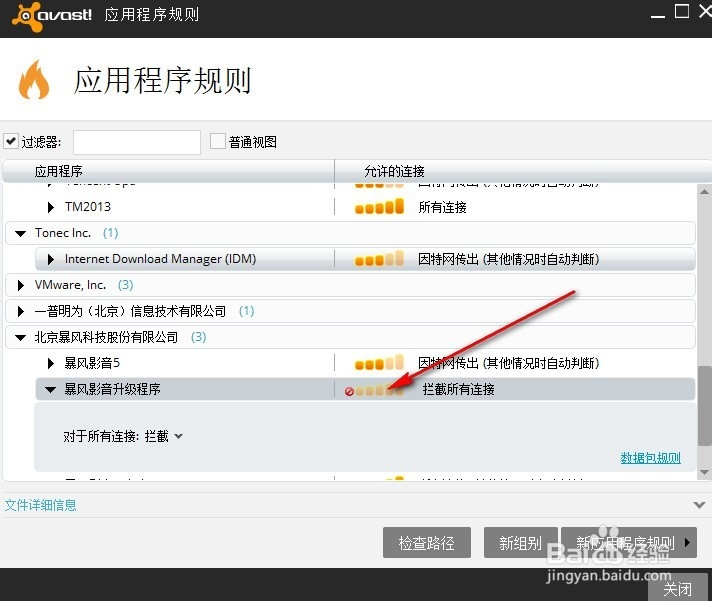Maximize the avast window
The width and height of the screenshot is (712, 601).
click(x=682, y=11)
